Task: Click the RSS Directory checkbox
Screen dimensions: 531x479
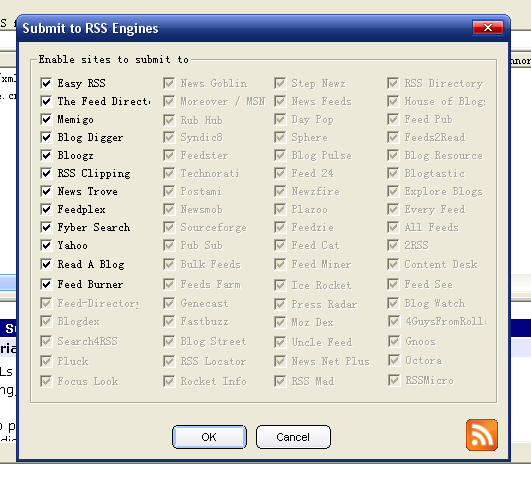Action: pyautogui.click(x=393, y=83)
